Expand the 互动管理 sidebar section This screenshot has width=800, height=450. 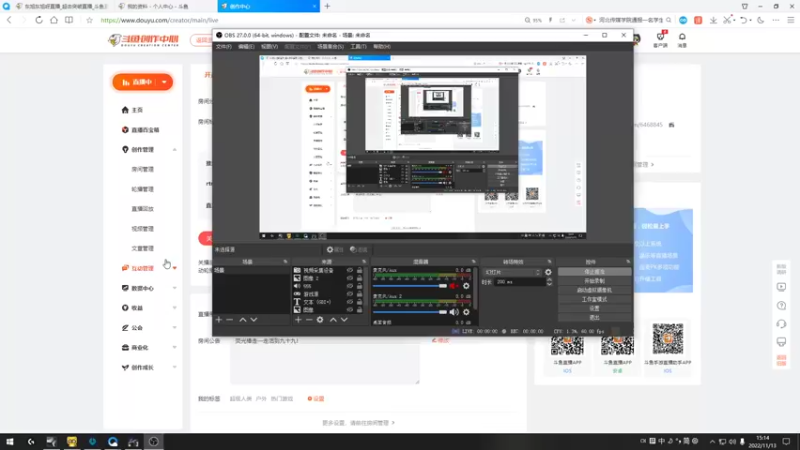[174, 268]
